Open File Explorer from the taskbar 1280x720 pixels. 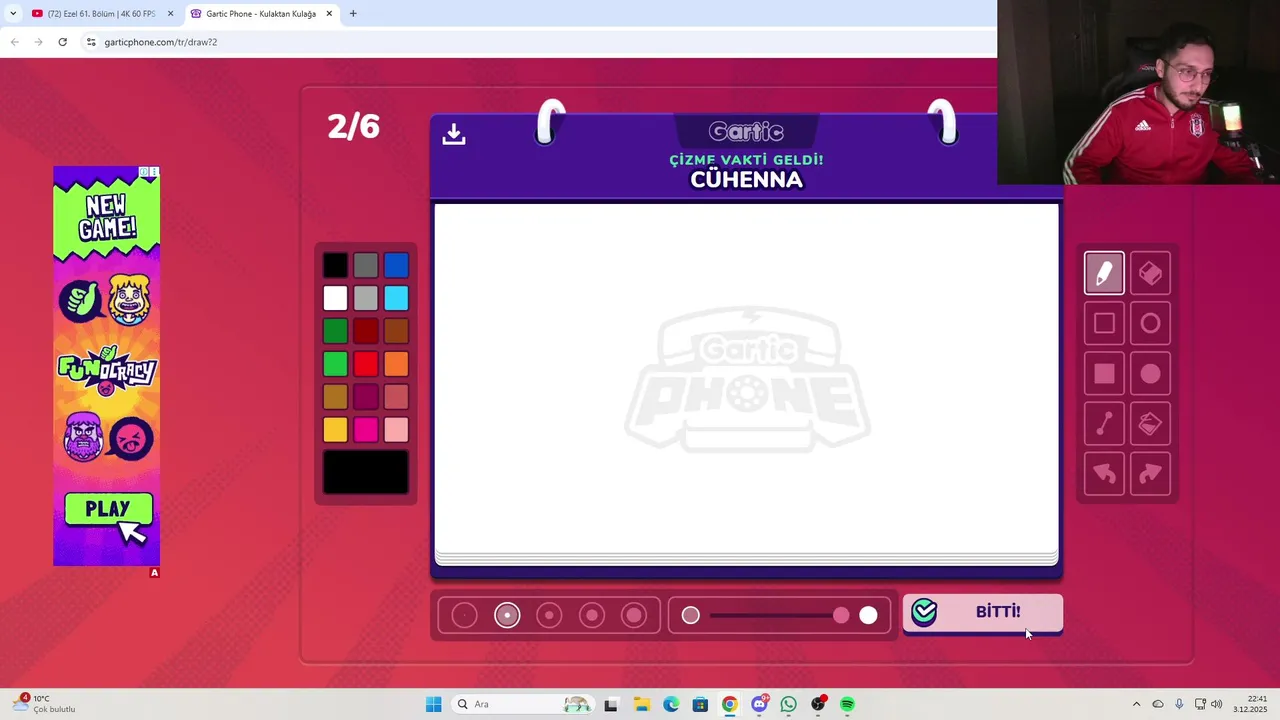641,704
